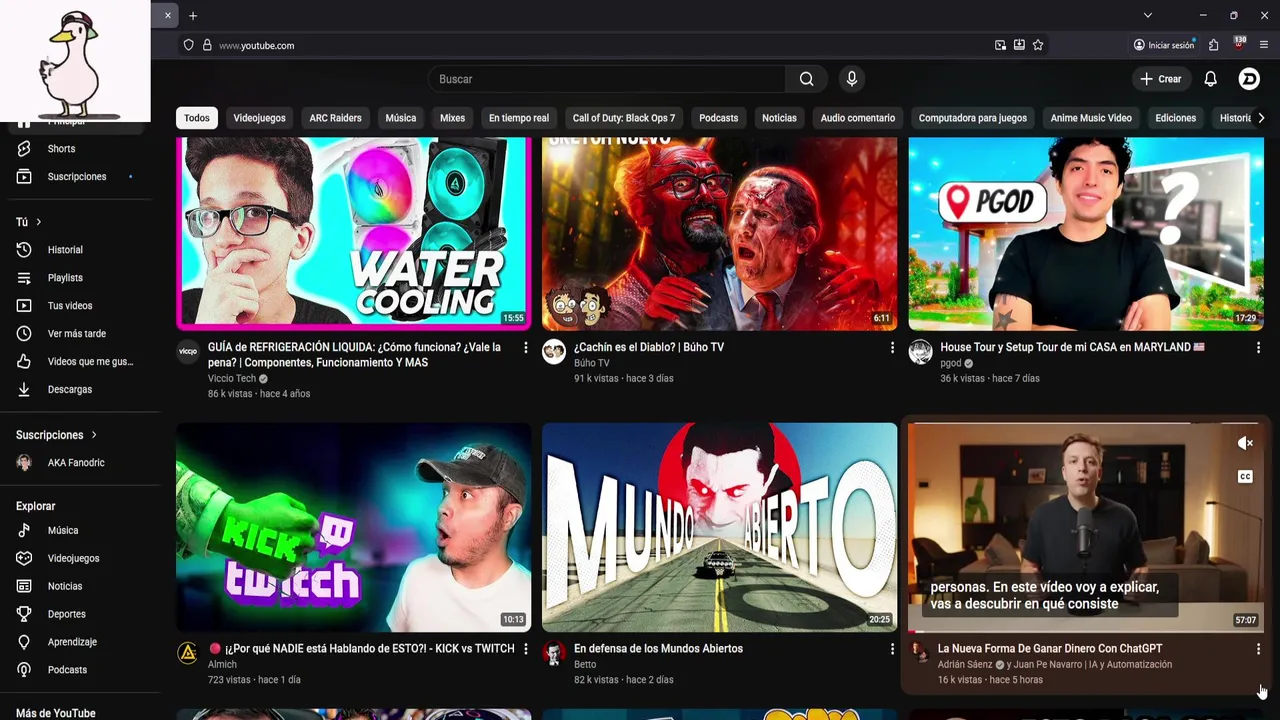Expand the Tú section
The image size is (1280, 720).
click(x=29, y=222)
